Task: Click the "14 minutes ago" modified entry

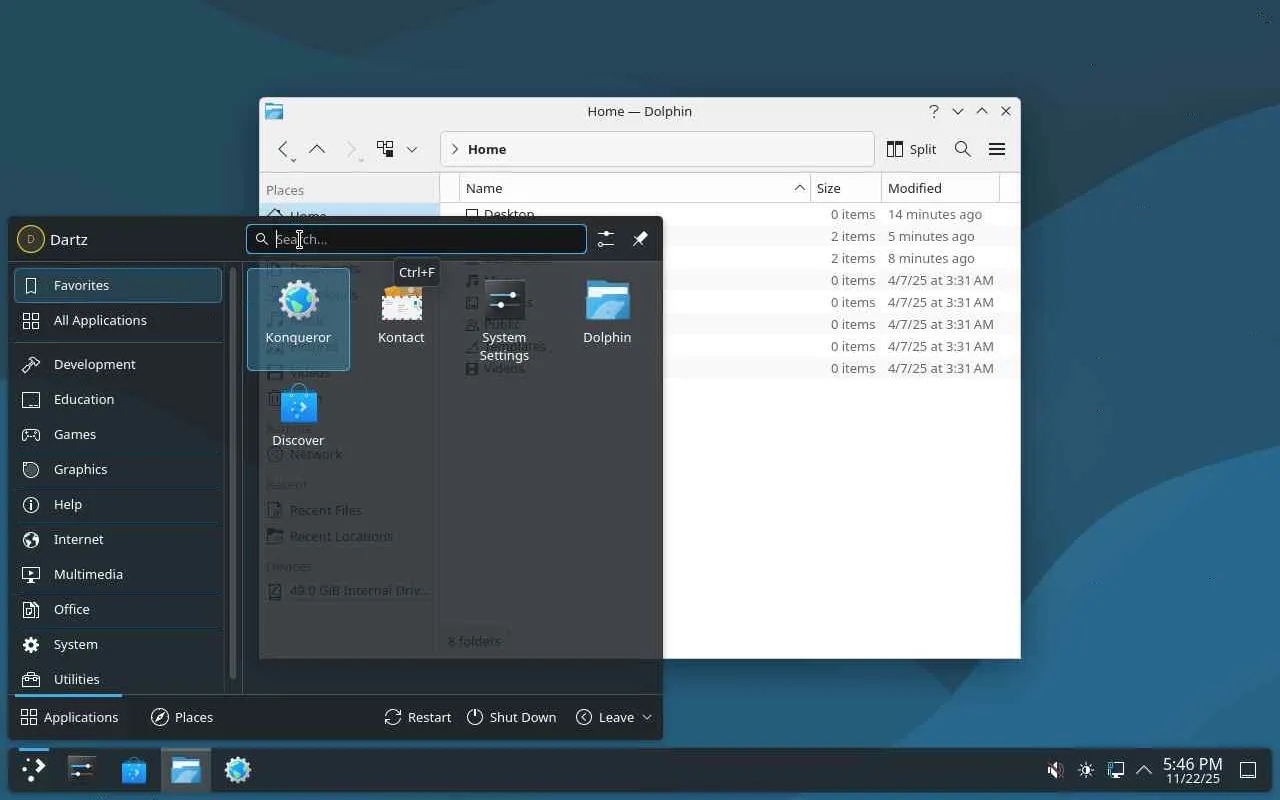Action: point(935,214)
